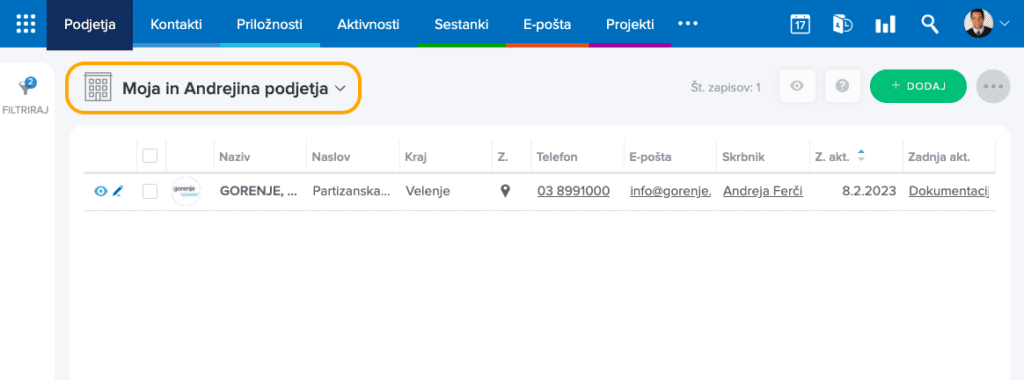Open the Dokumentacij last activity link
Screen dimensions: 1024x380
click(x=949, y=191)
